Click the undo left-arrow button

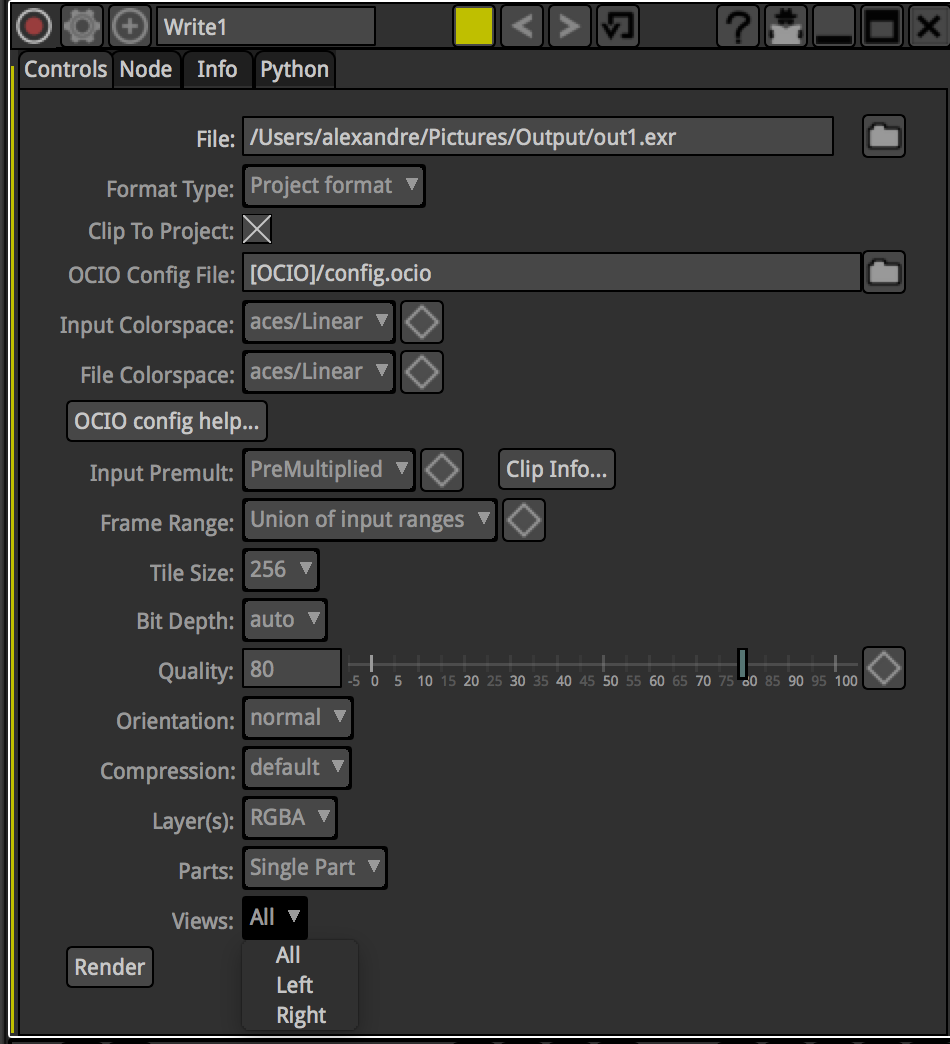520,26
